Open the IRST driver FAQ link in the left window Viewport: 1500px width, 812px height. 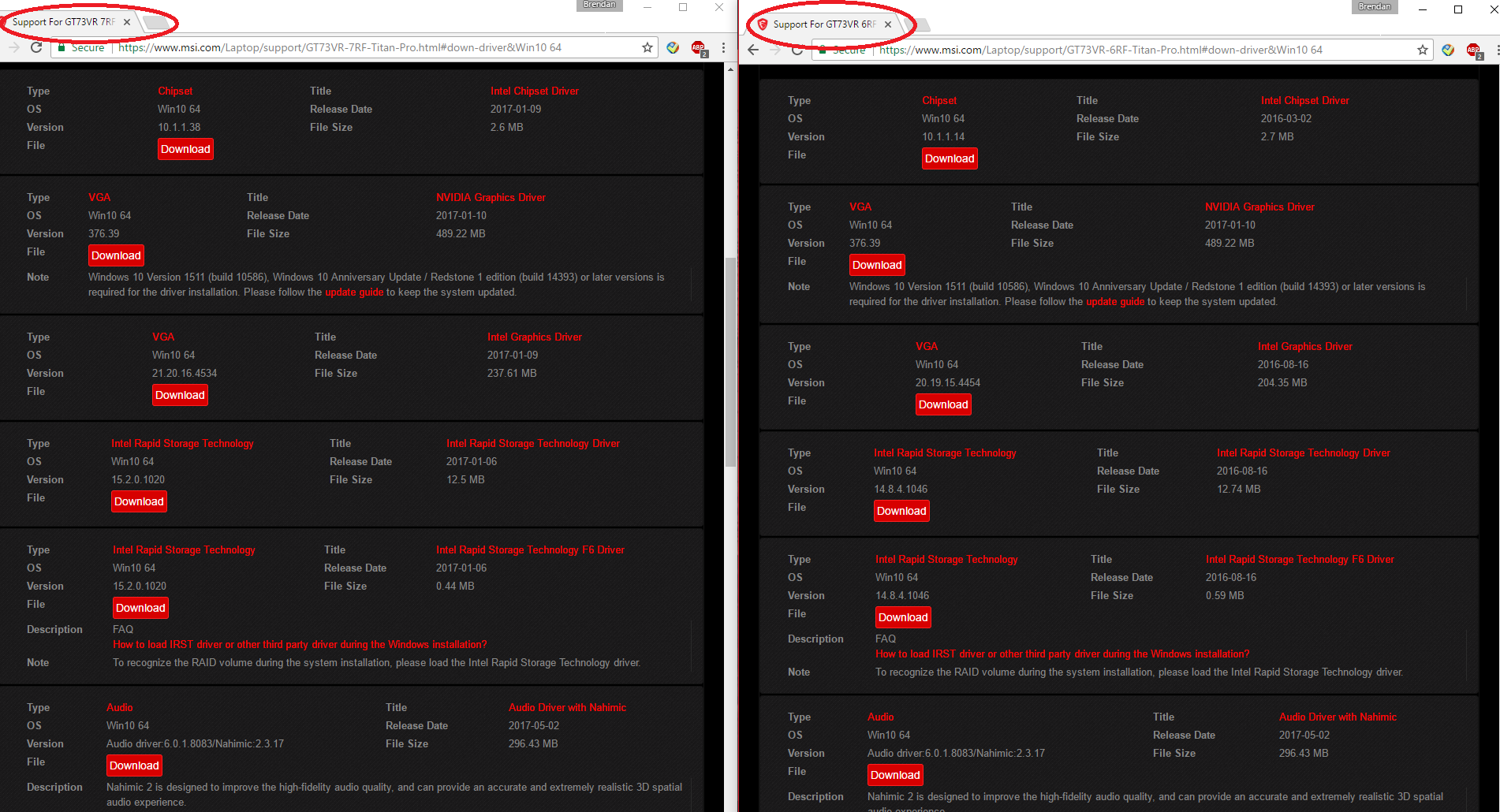300,645
